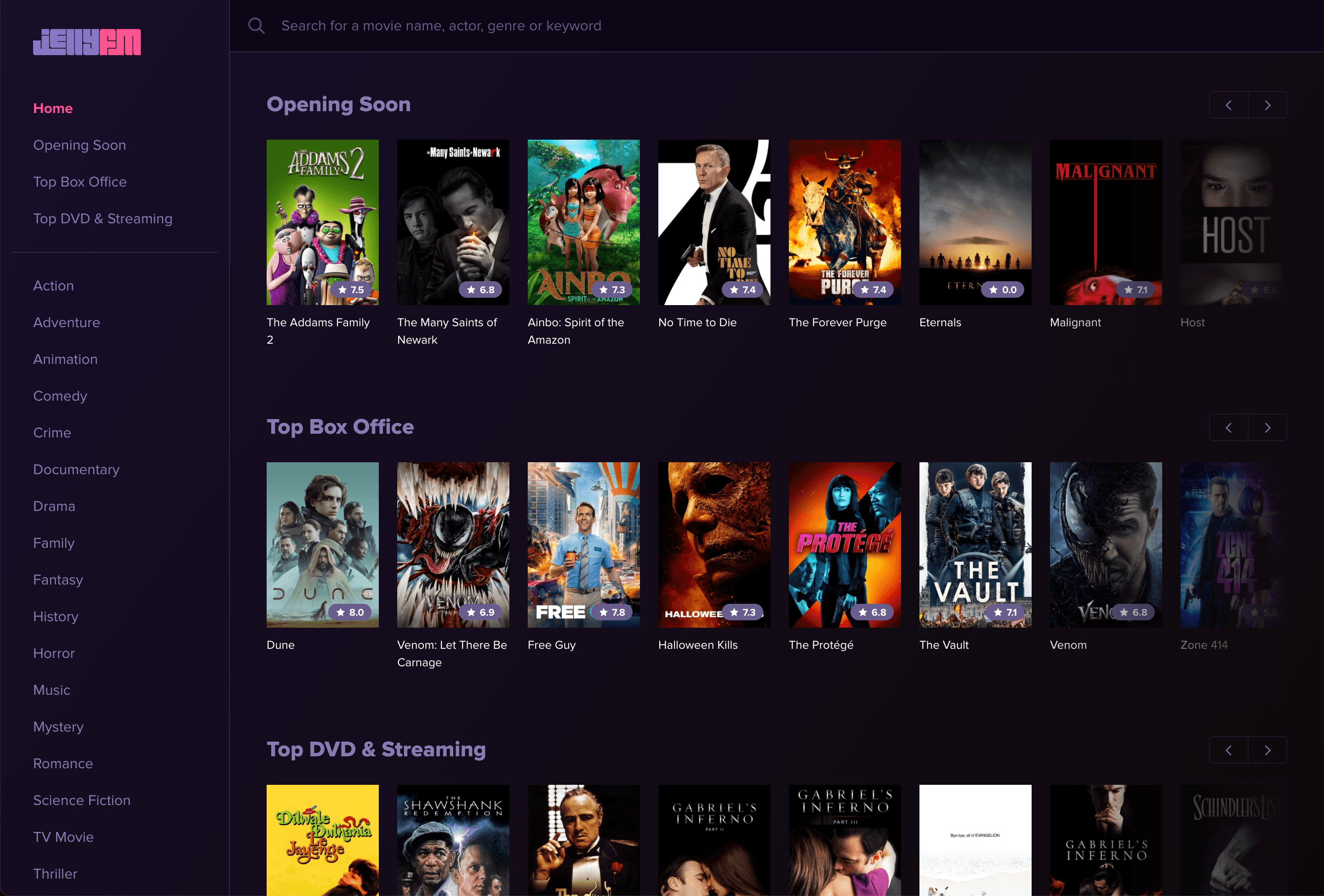The width and height of the screenshot is (1324, 896).
Task: Click the search magnifier icon
Action: click(x=257, y=26)
